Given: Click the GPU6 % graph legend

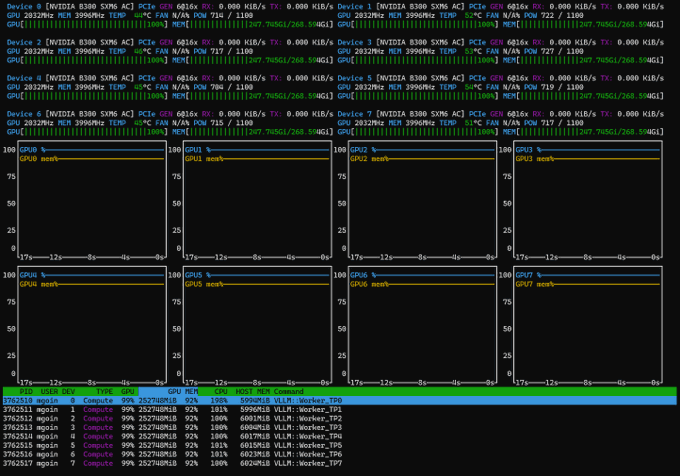Looking at the screenshot, I should pos(363,275).
